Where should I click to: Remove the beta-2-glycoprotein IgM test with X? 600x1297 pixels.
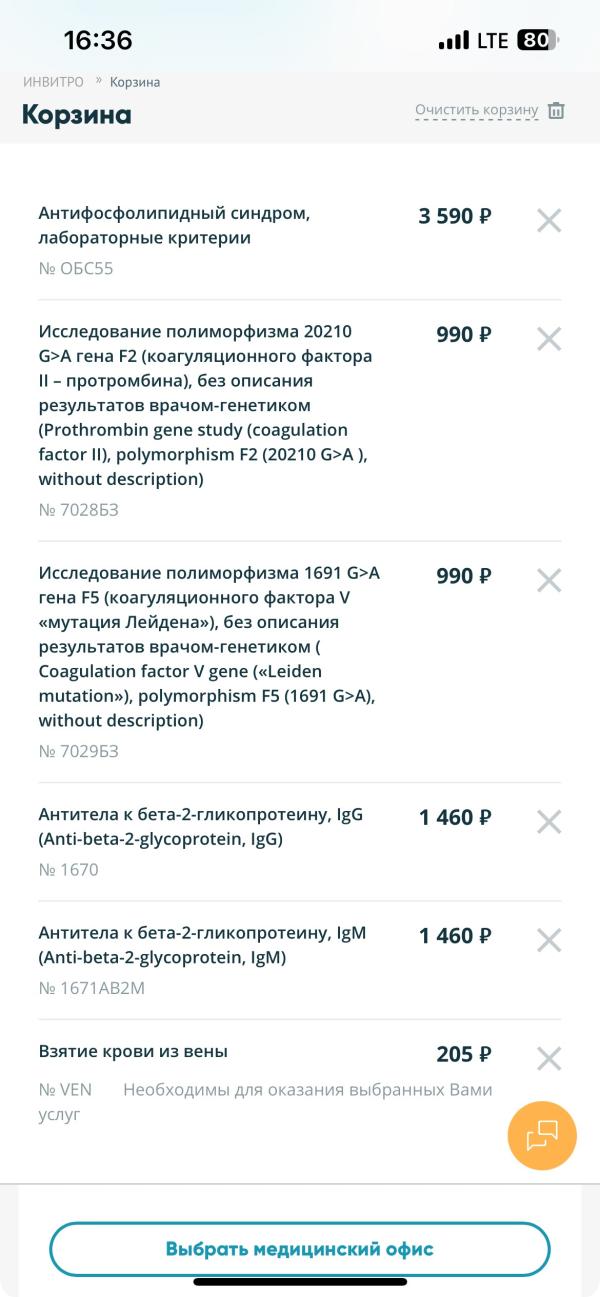[x=549, y=940]
